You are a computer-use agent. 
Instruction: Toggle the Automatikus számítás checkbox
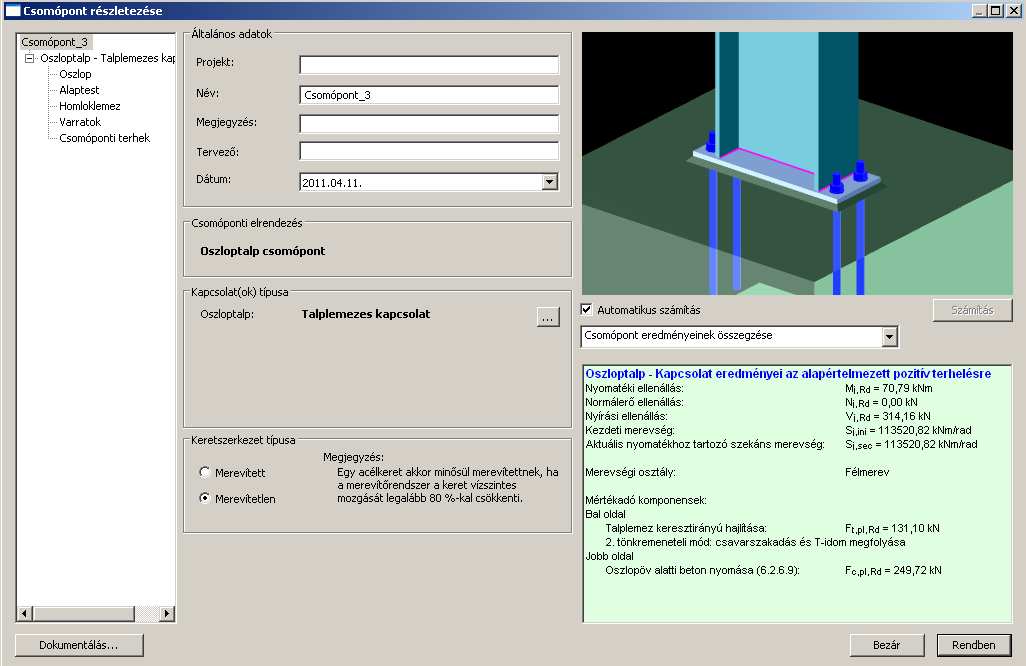tap(587, 309)
